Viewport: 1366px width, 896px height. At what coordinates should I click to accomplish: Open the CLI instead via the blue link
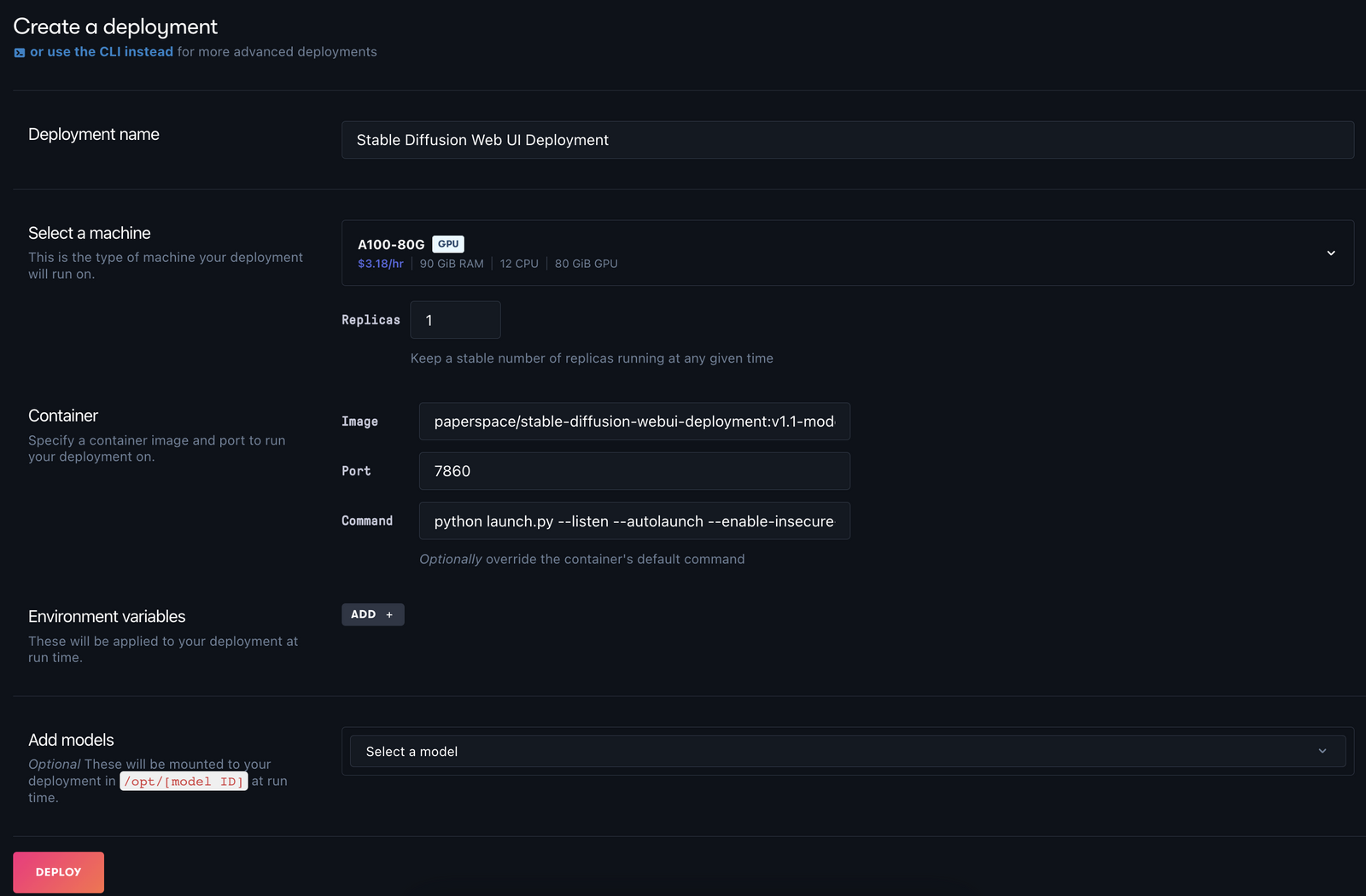102,51
